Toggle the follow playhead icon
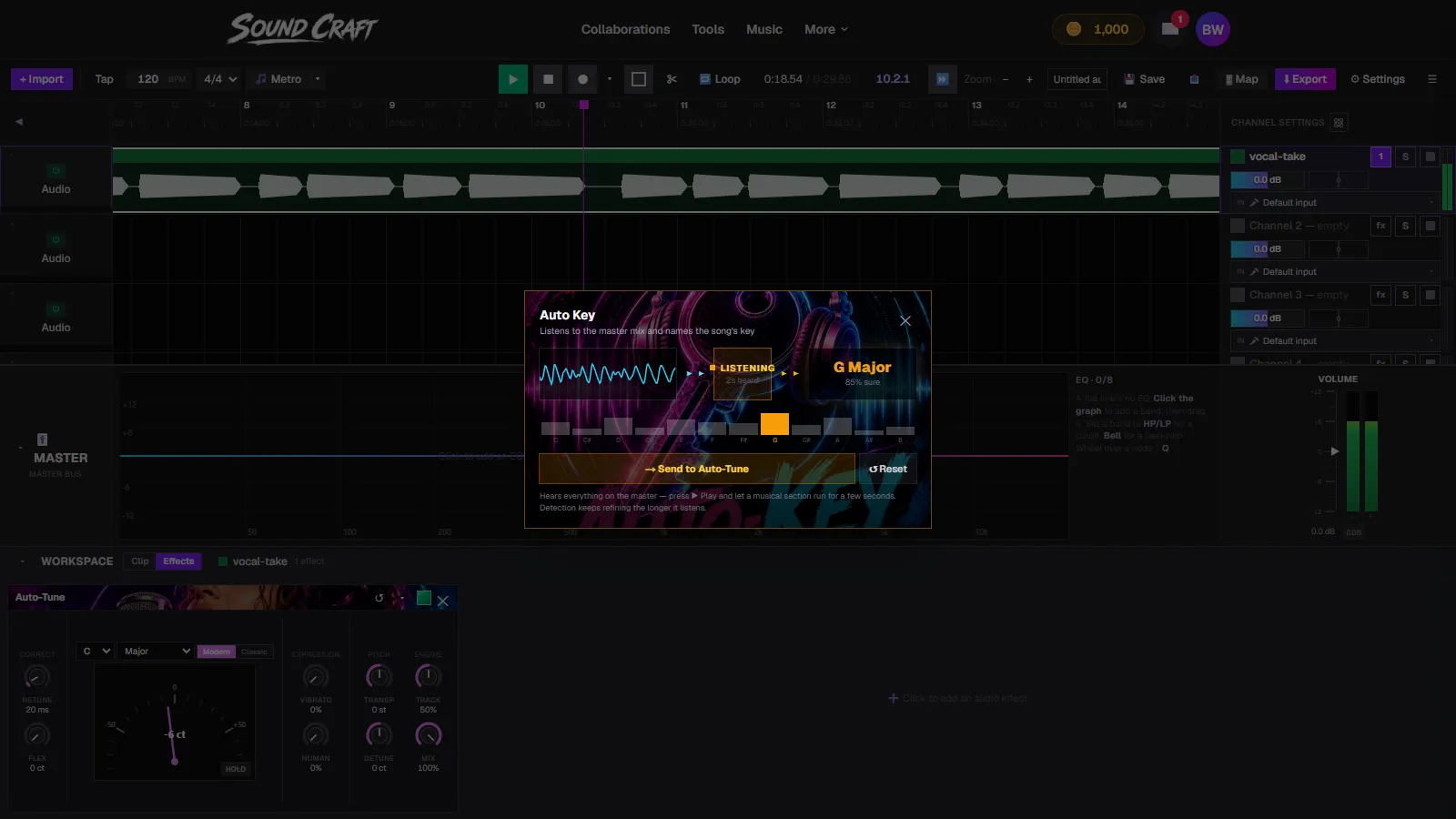The height and width of the screenshot is (819, 1456). [x=943, y=79]
